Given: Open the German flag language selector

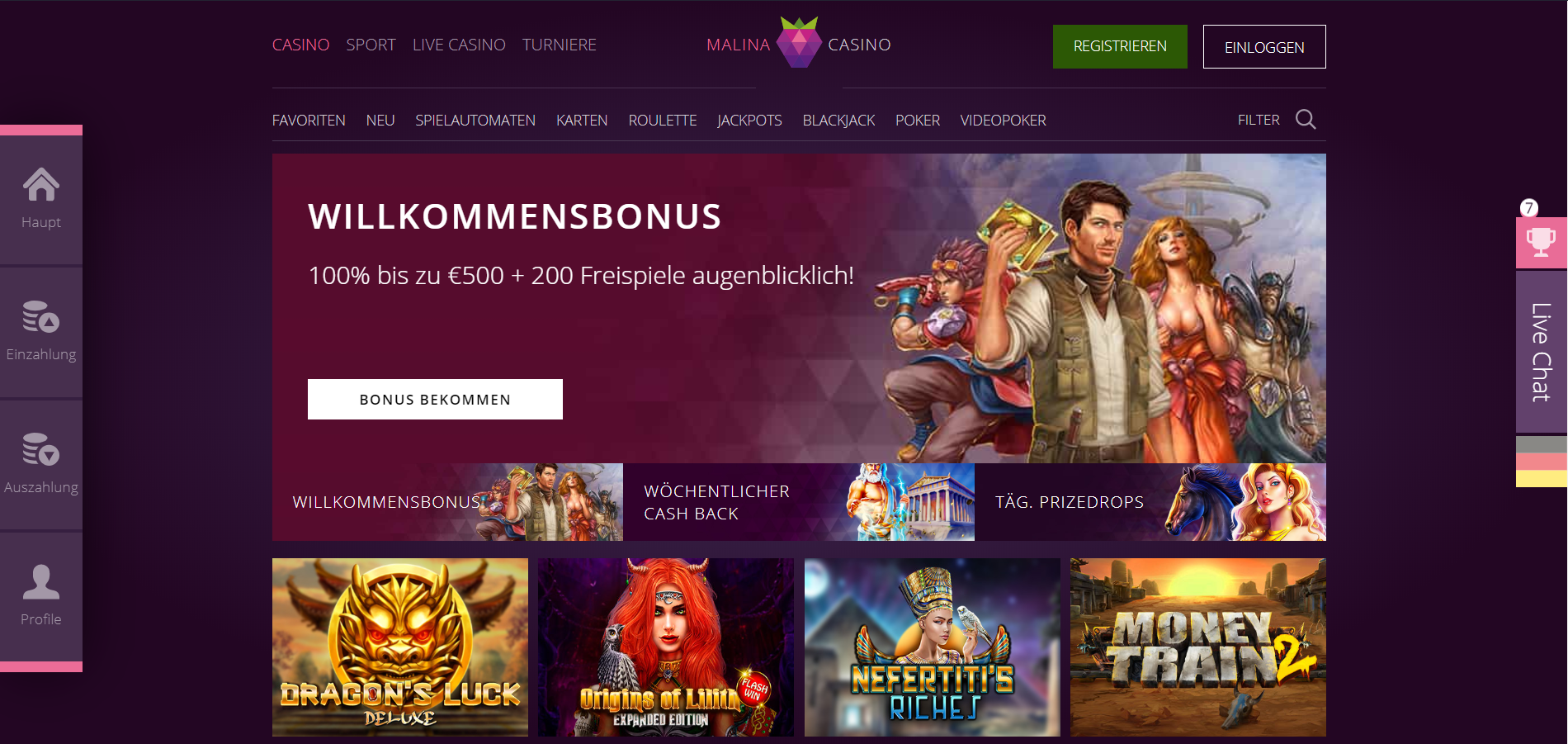Looking at the screenshot, I should tap(1541, 462).
